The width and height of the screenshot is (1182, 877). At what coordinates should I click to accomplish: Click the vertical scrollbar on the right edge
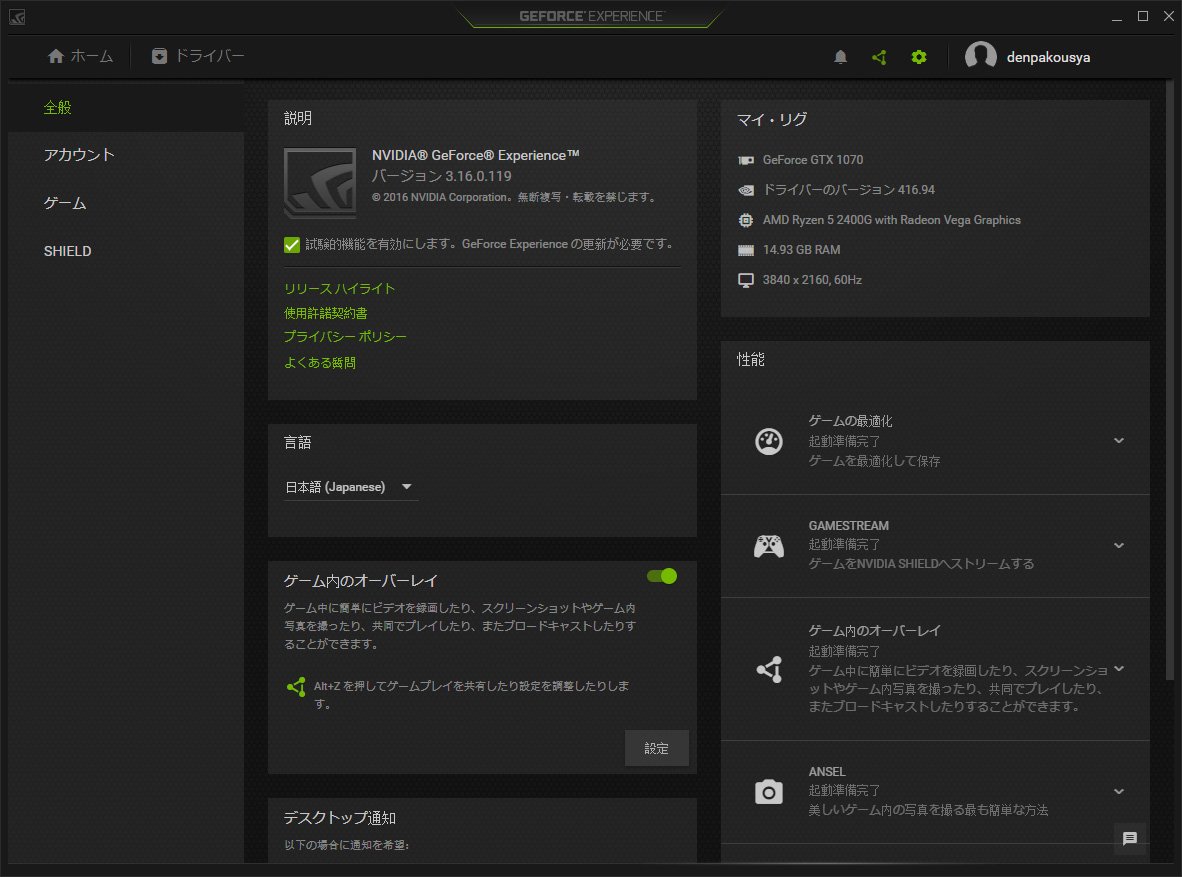click(x=1170, y=381)
